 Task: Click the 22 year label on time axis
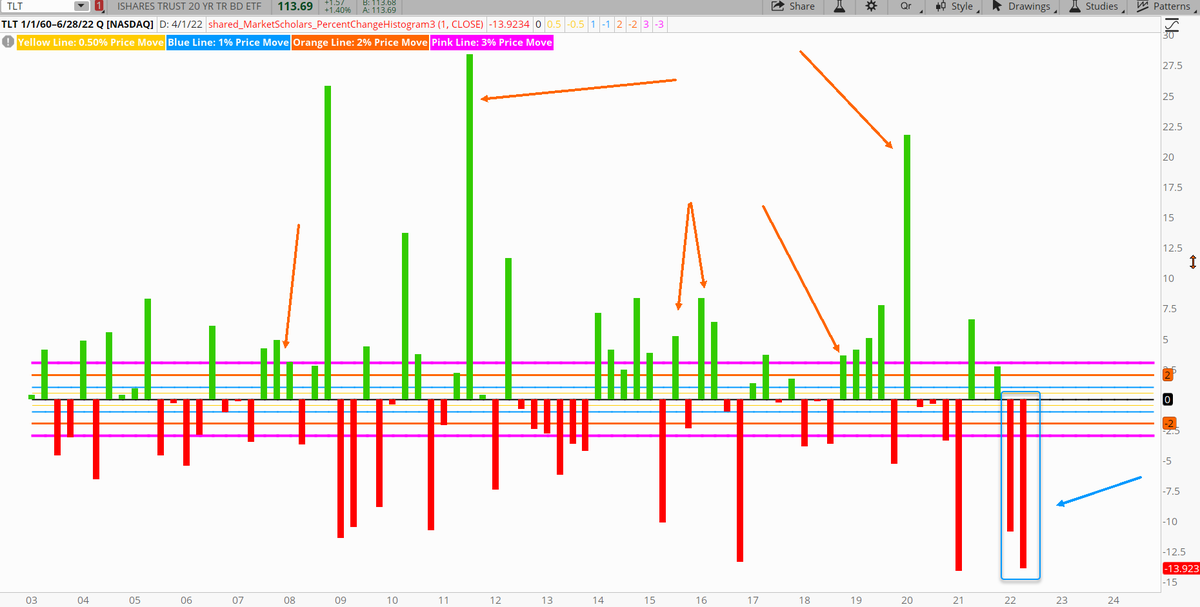(1010, 600)
